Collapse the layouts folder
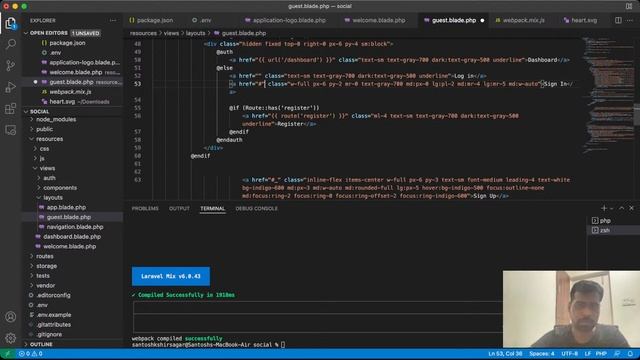The height and width of the screenshot is (360, 640). pos(53,198)
